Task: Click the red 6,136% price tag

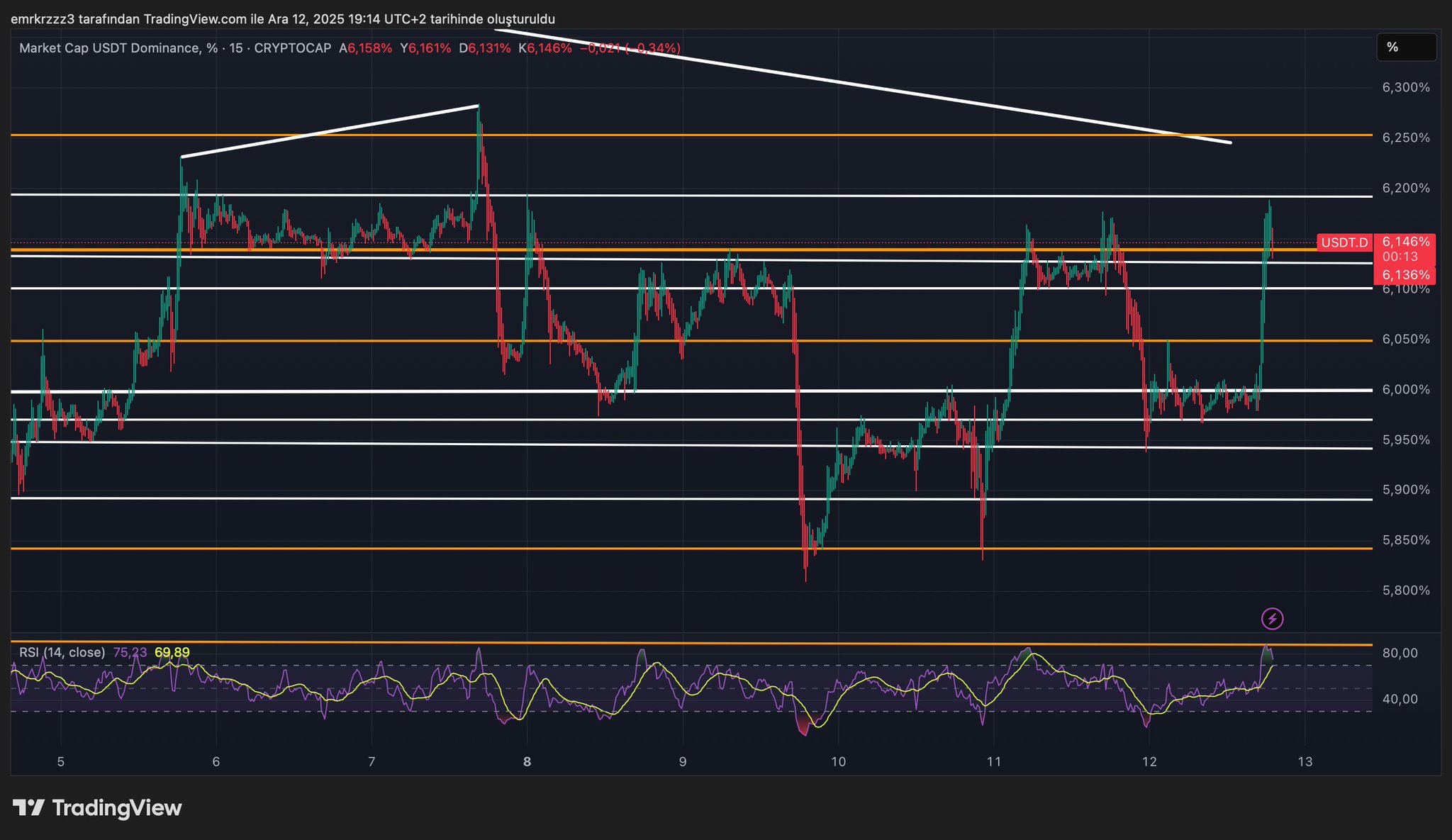Action: 1405,275
